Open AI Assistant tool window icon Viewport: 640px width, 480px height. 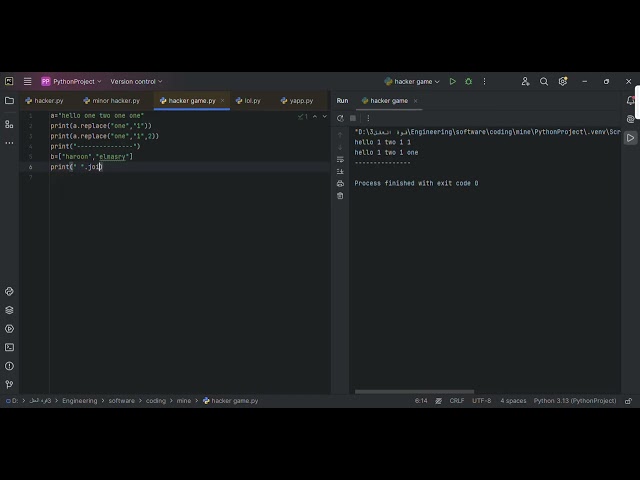(631, 119)
